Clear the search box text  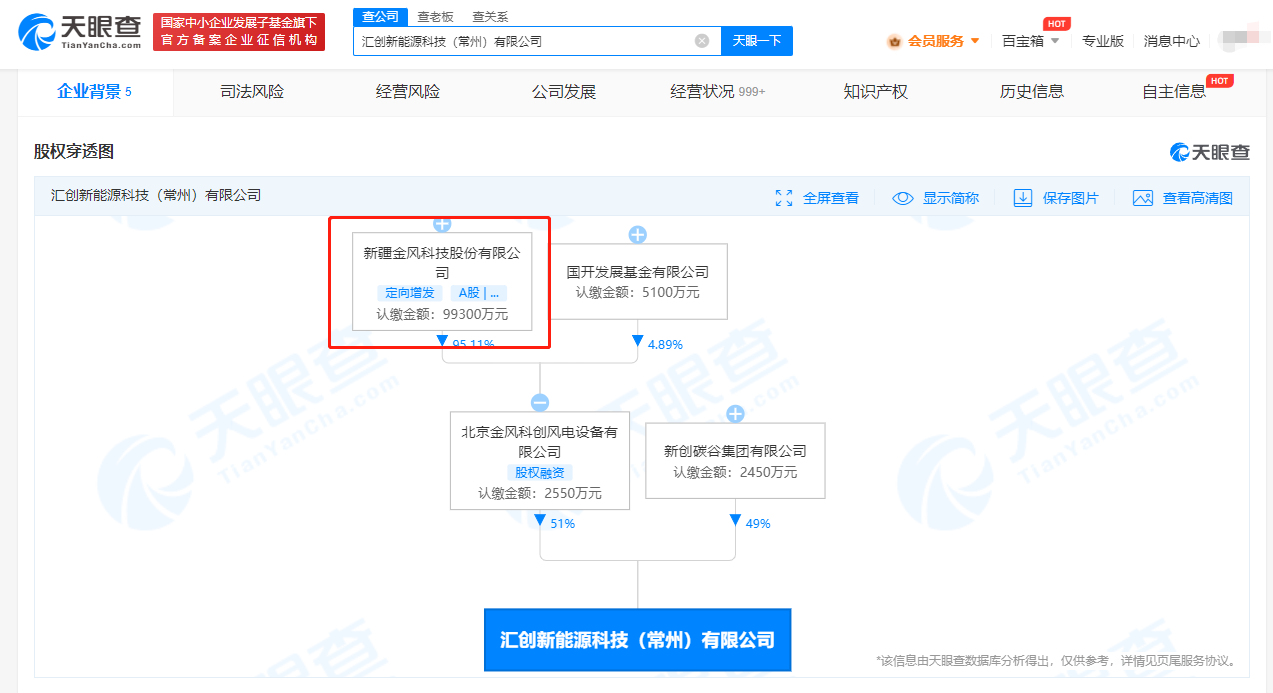(702, 41)
